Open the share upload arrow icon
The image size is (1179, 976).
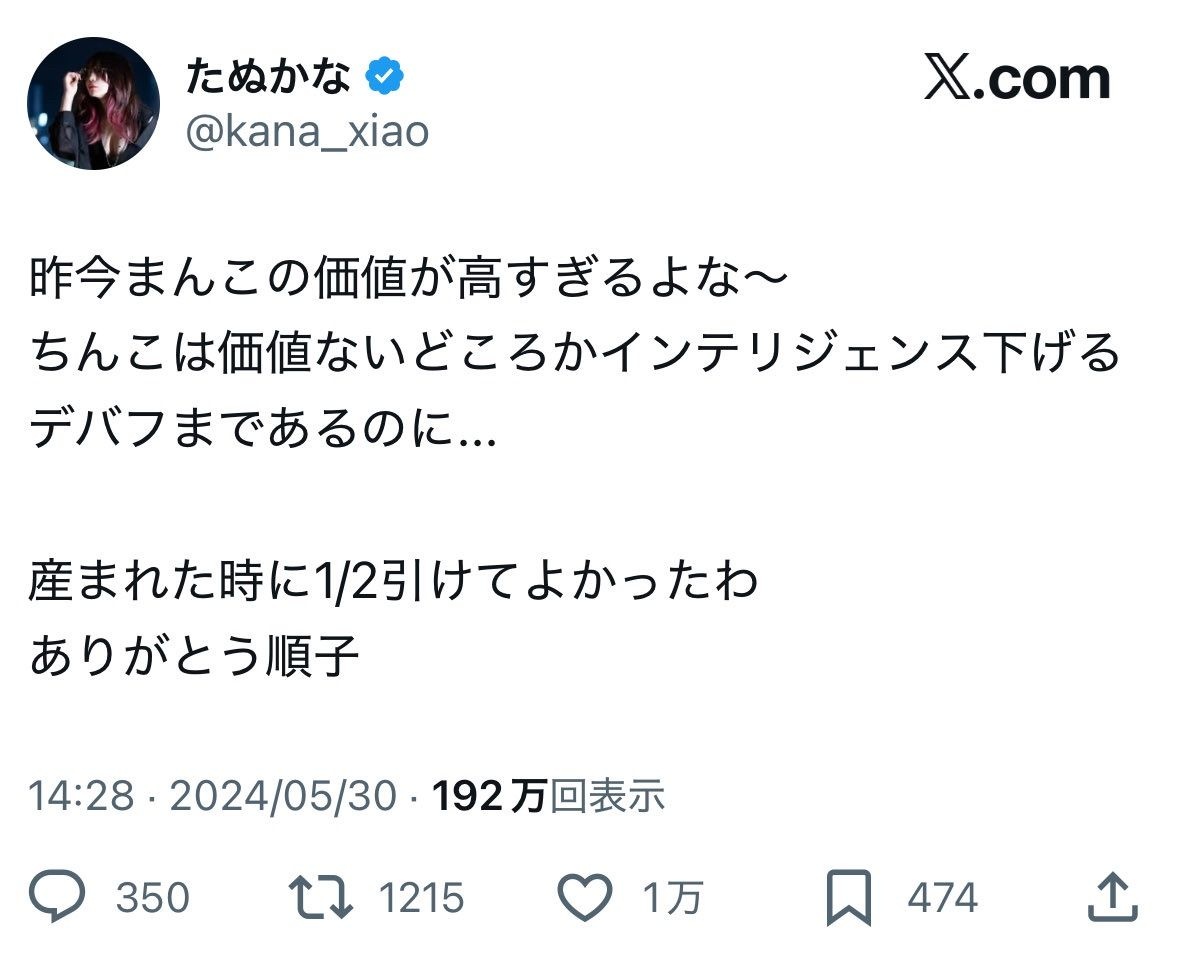pos(1111,898)
